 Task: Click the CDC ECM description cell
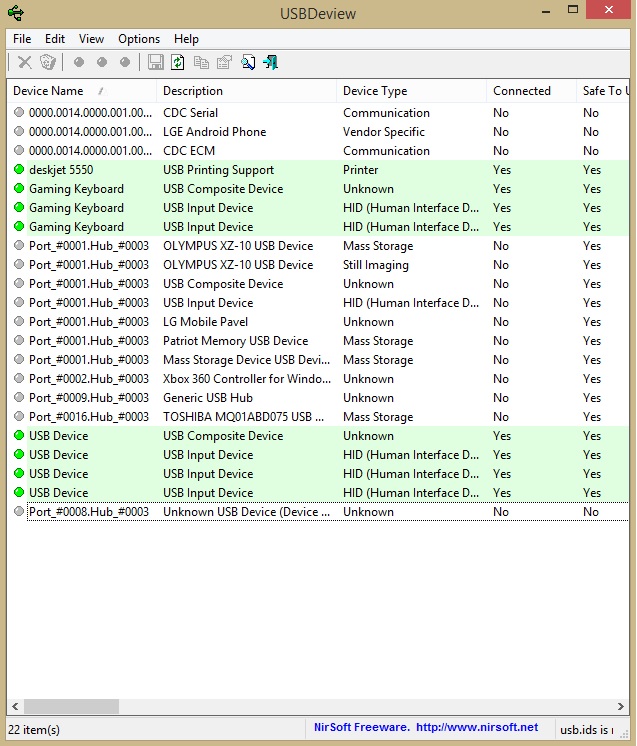pyautogui.click(x=189, y=151)
